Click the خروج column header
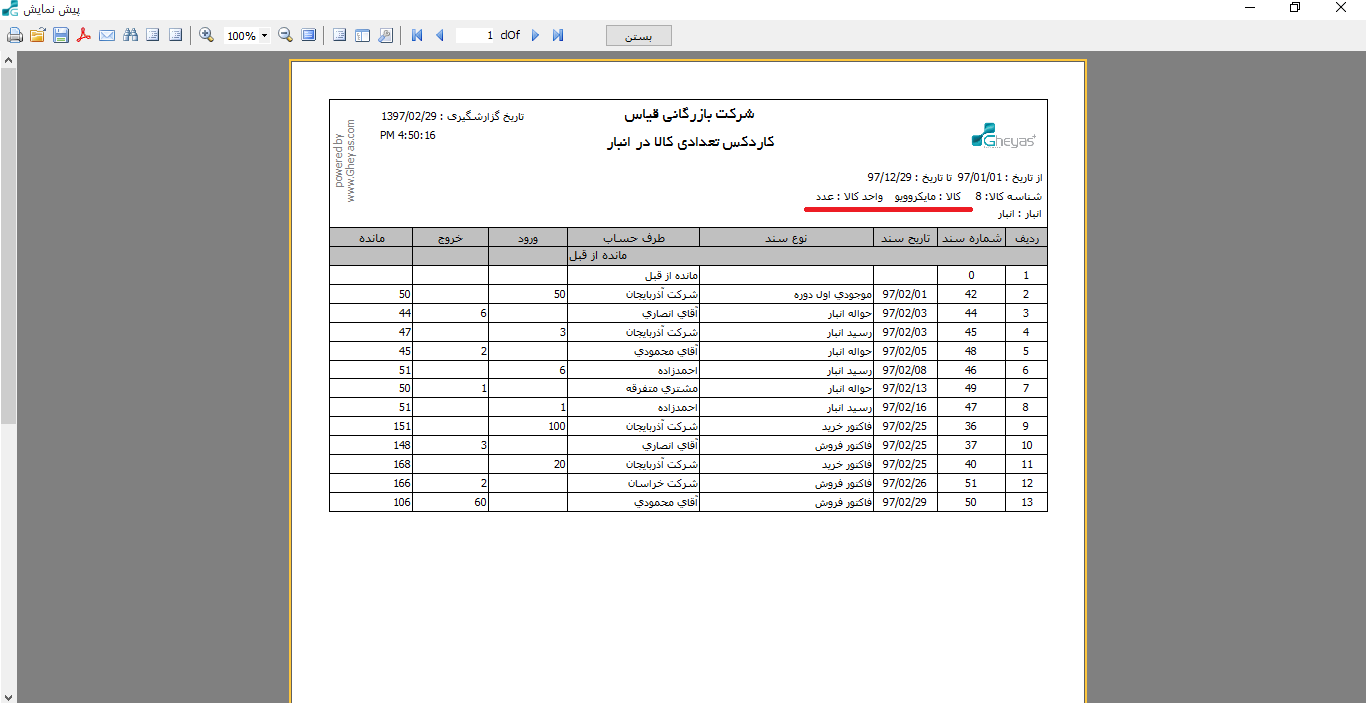 pos(450,238)
